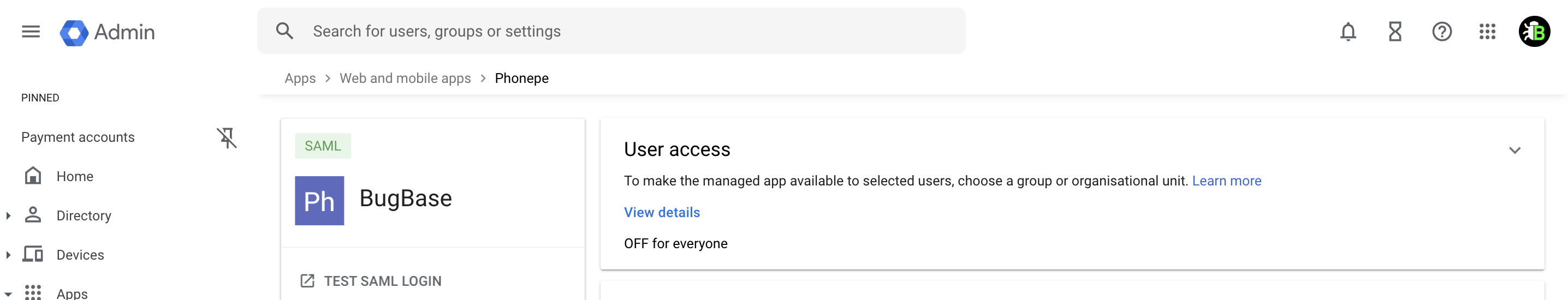Open the hourglass tasks icon

[x=1394, y=32]
